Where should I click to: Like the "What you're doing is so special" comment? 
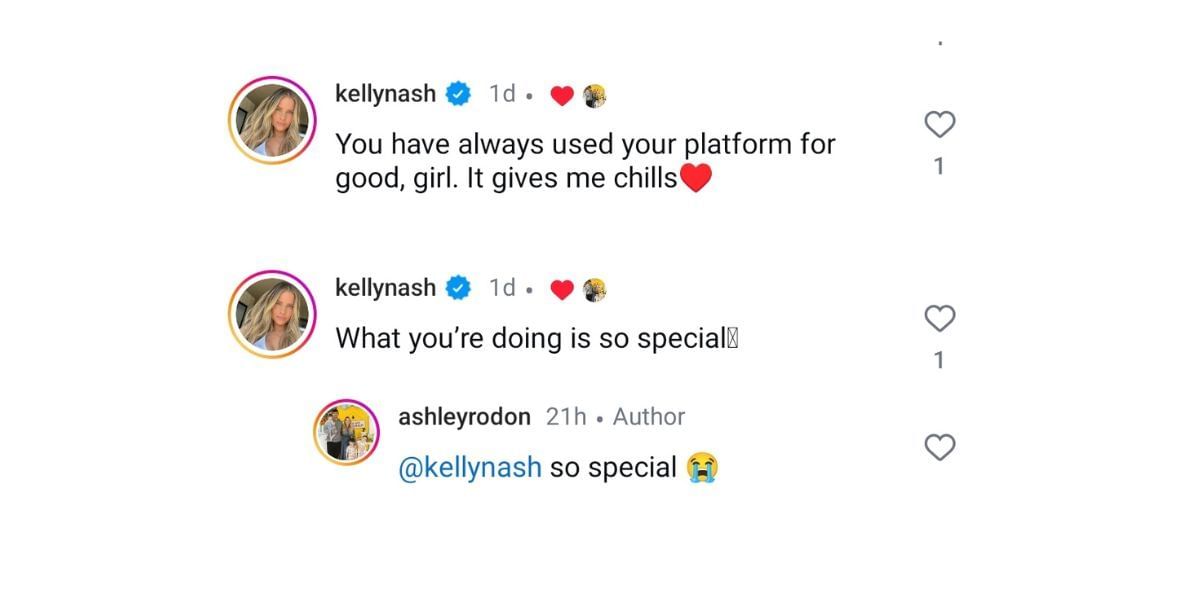pyautogui.click(x=939, y=319)
